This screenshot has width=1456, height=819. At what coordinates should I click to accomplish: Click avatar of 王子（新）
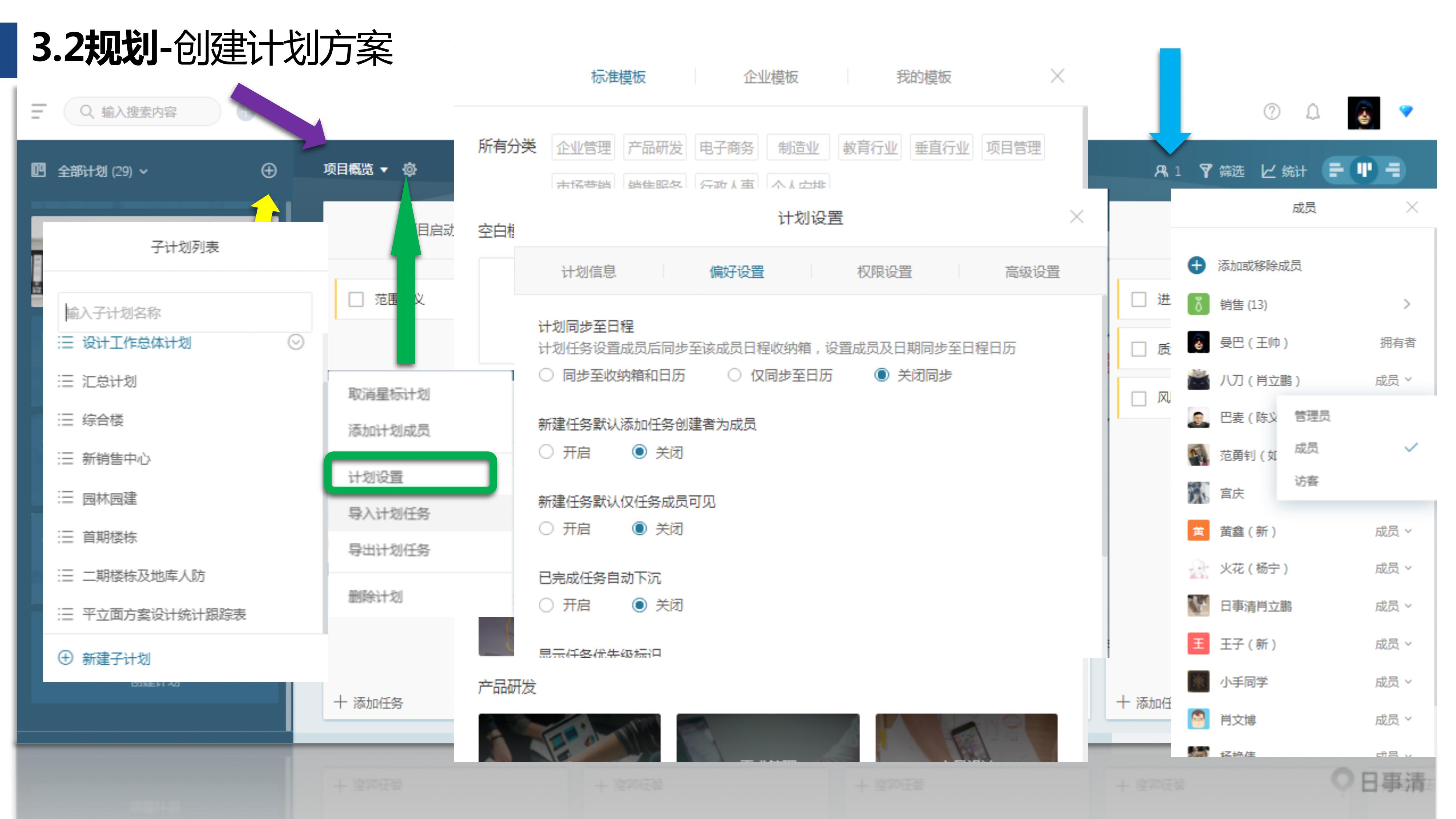tap(1198, 644)
